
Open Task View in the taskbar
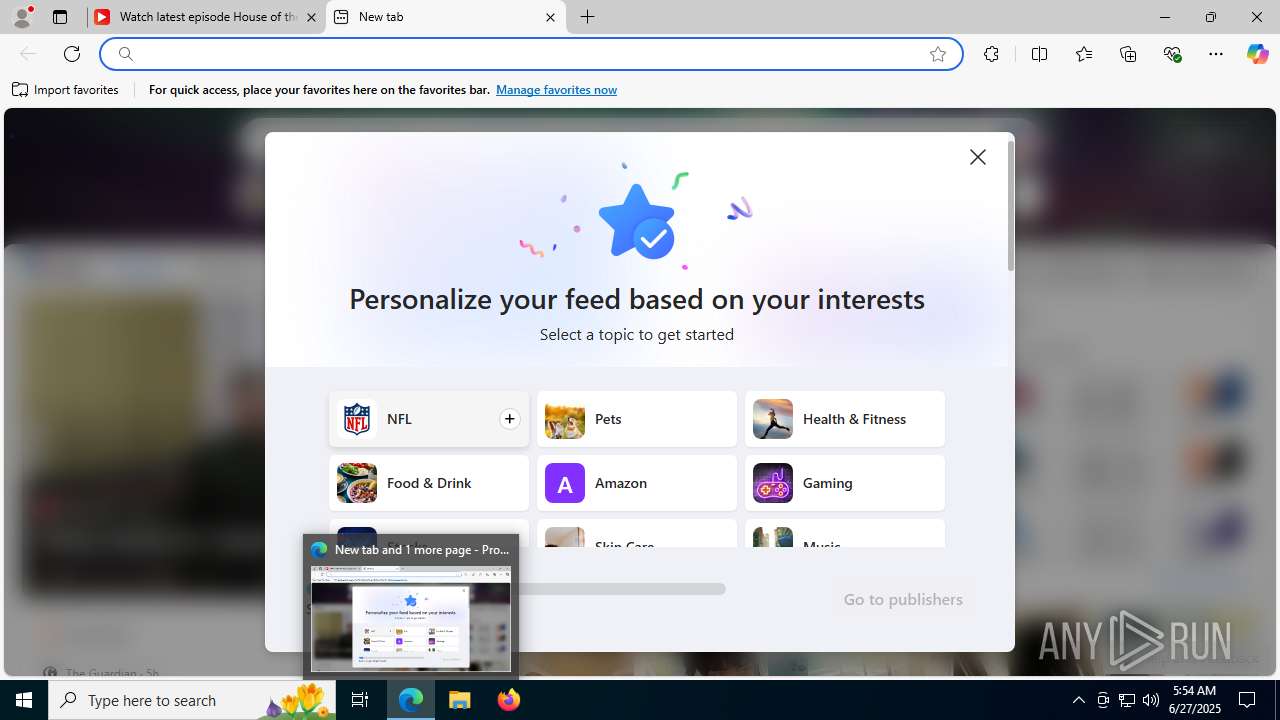pyautogui.click(x=360, y=700)
